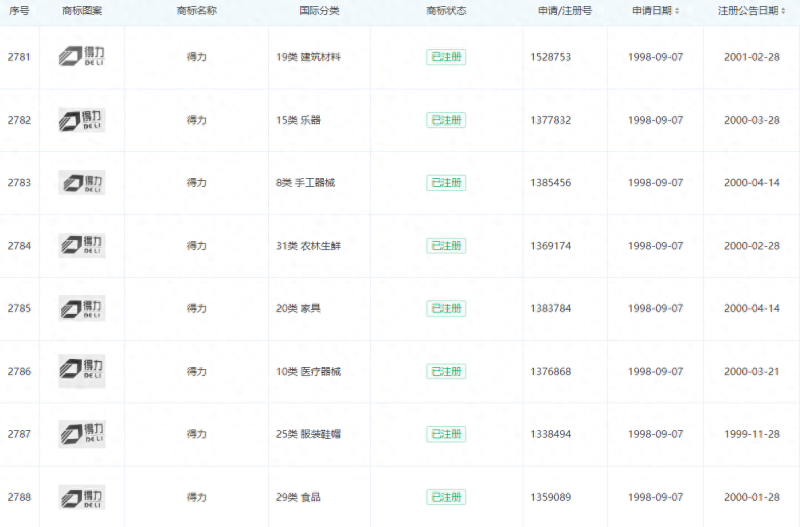The height and width of the screenshot is (527, 800).
Task: View trademark logo in row 2786
Action: (x=81, y=371)
